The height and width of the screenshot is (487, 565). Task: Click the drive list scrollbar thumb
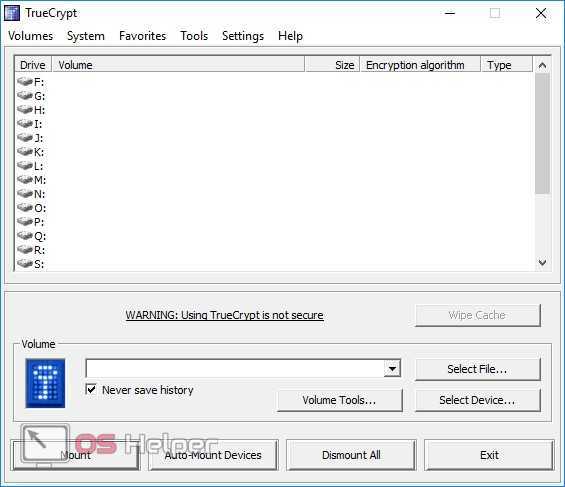[542, 134]
